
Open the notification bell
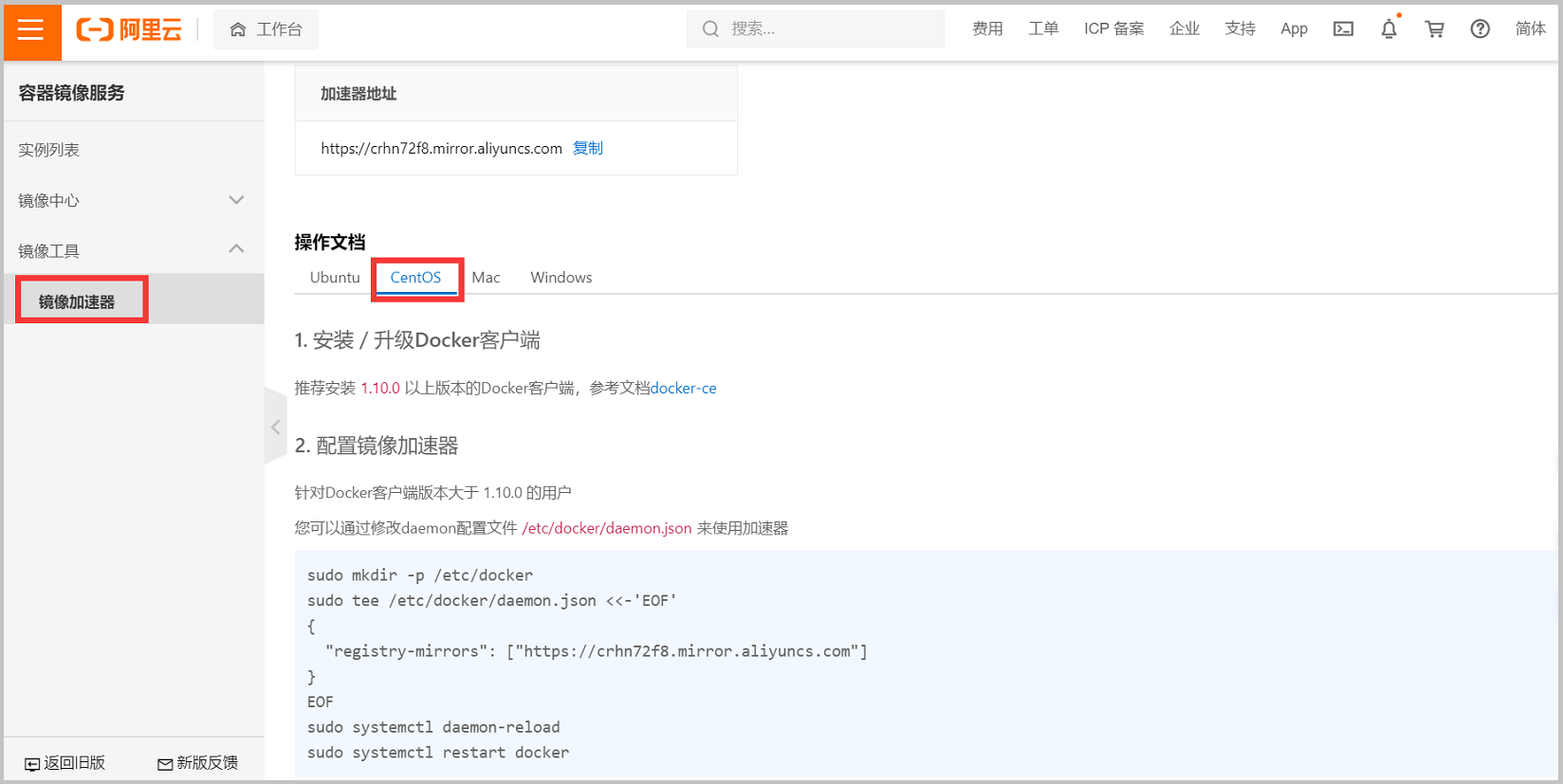pyautogui.click(x=1388, y=29)
